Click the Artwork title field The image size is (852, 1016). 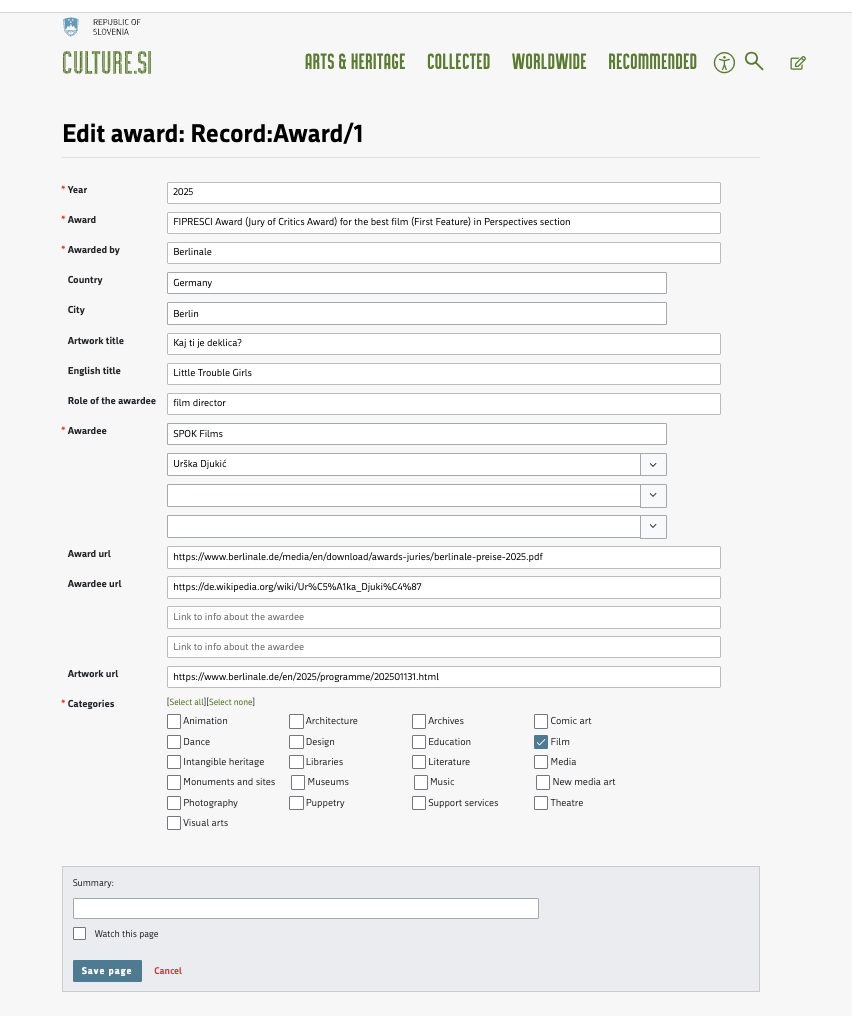click(444, 343)
